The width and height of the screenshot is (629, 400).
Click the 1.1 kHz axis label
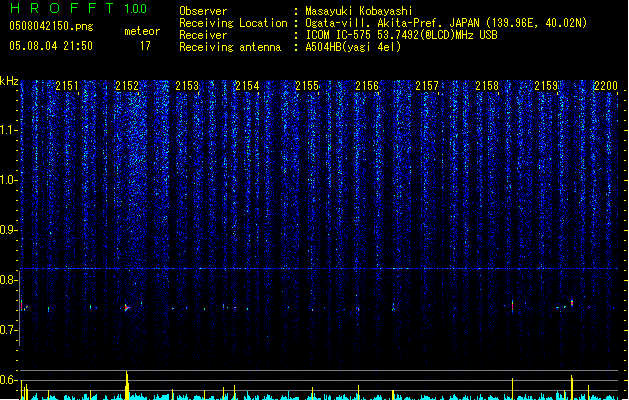[x=8, y=130]
